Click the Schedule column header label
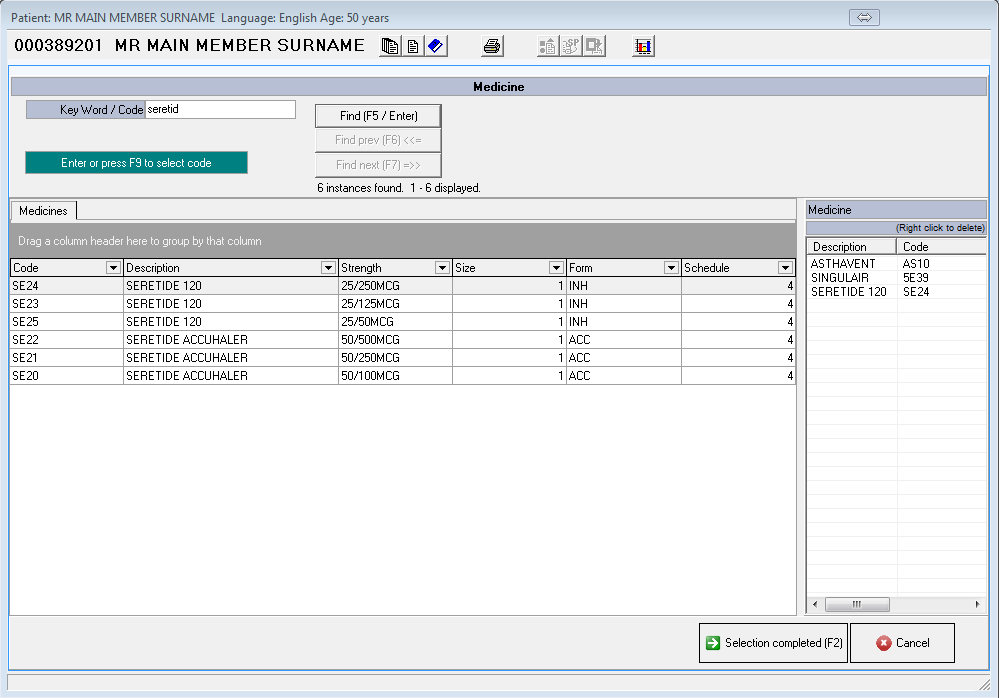Viewport: 999px width, 698px height. [707, 268]
